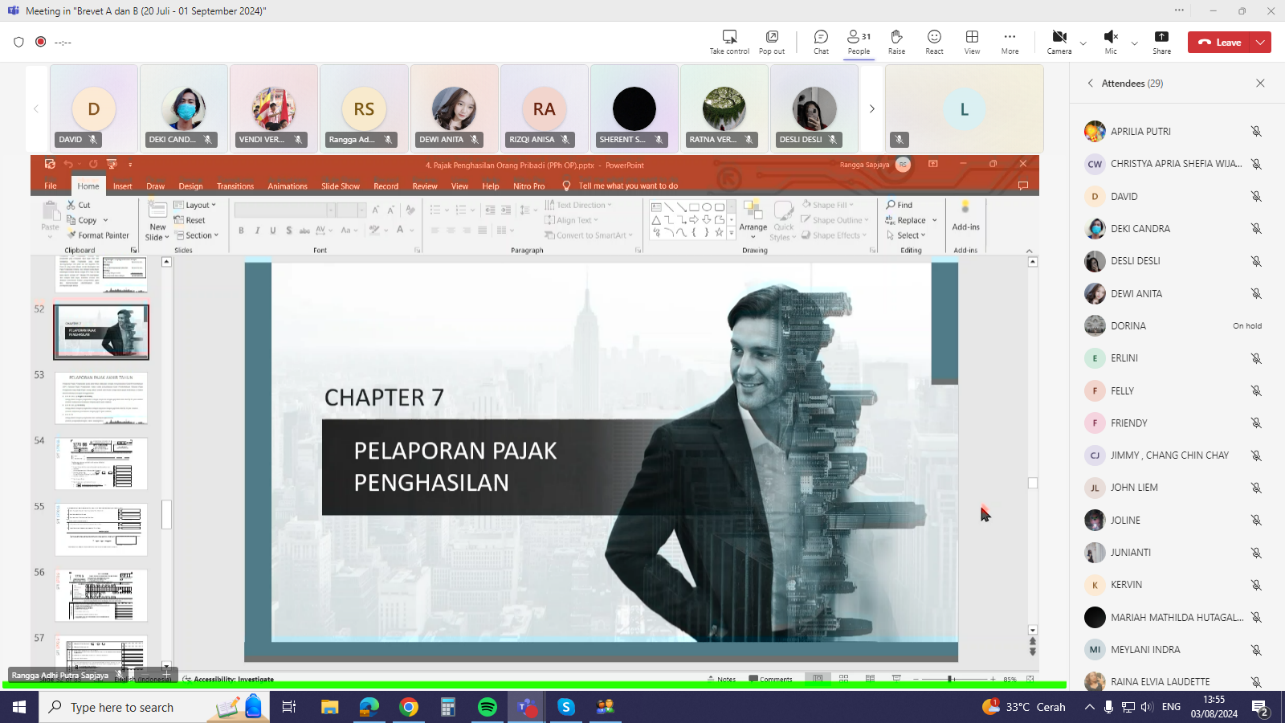This screenshot has width=1285, height=723.
Task: Click the Pop out icon
Action: coord(771,41)
